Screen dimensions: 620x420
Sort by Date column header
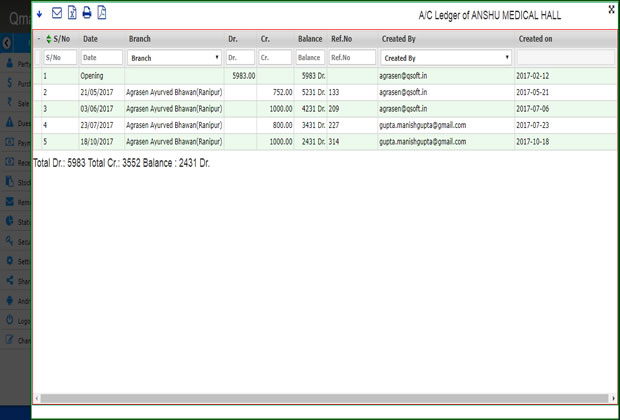pyautogui.click(x=90, y=39)
